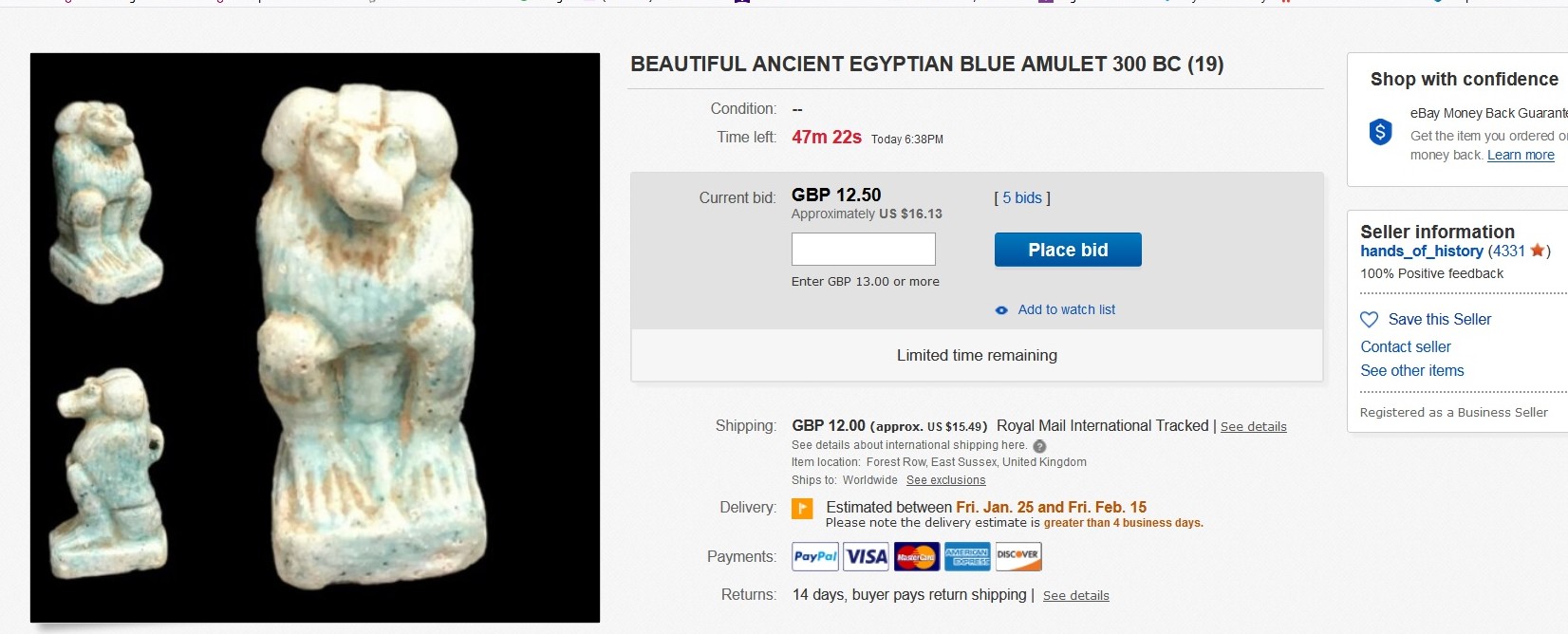Click the Discover card payment icon
Viewport: 1568px width, 634px height.
pos(1017,557)
